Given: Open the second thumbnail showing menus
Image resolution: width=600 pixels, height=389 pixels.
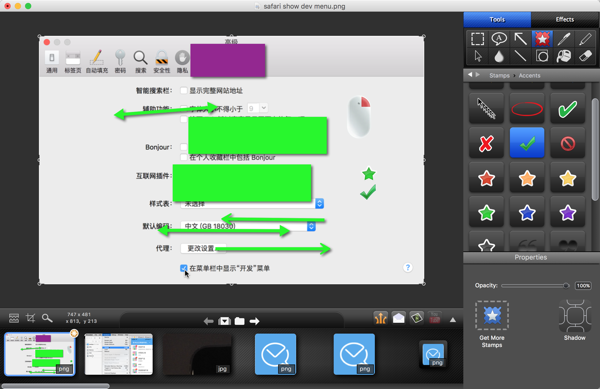Looking at the screenshot, I should tap(119, 354).
